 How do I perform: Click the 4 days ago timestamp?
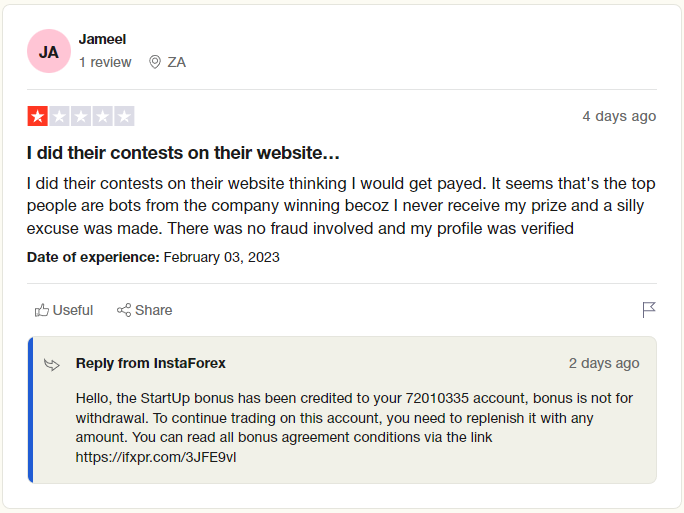pos(619,116)
